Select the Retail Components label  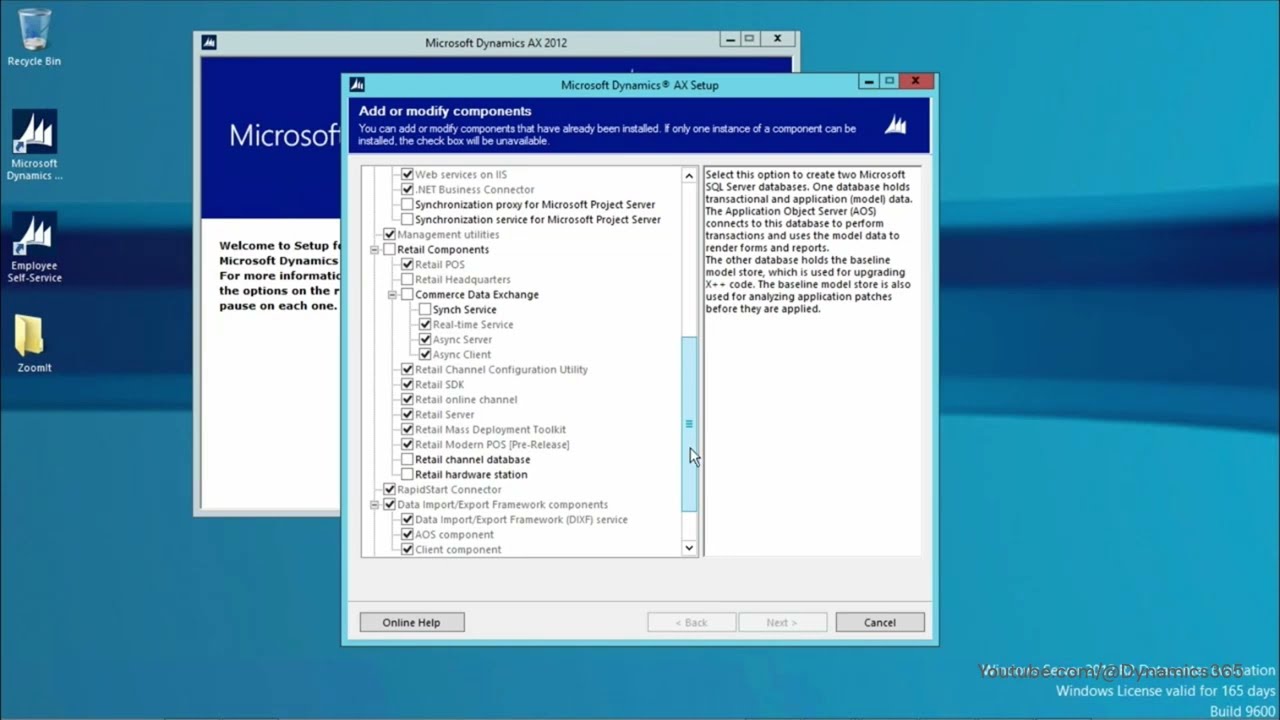point(443,250)
